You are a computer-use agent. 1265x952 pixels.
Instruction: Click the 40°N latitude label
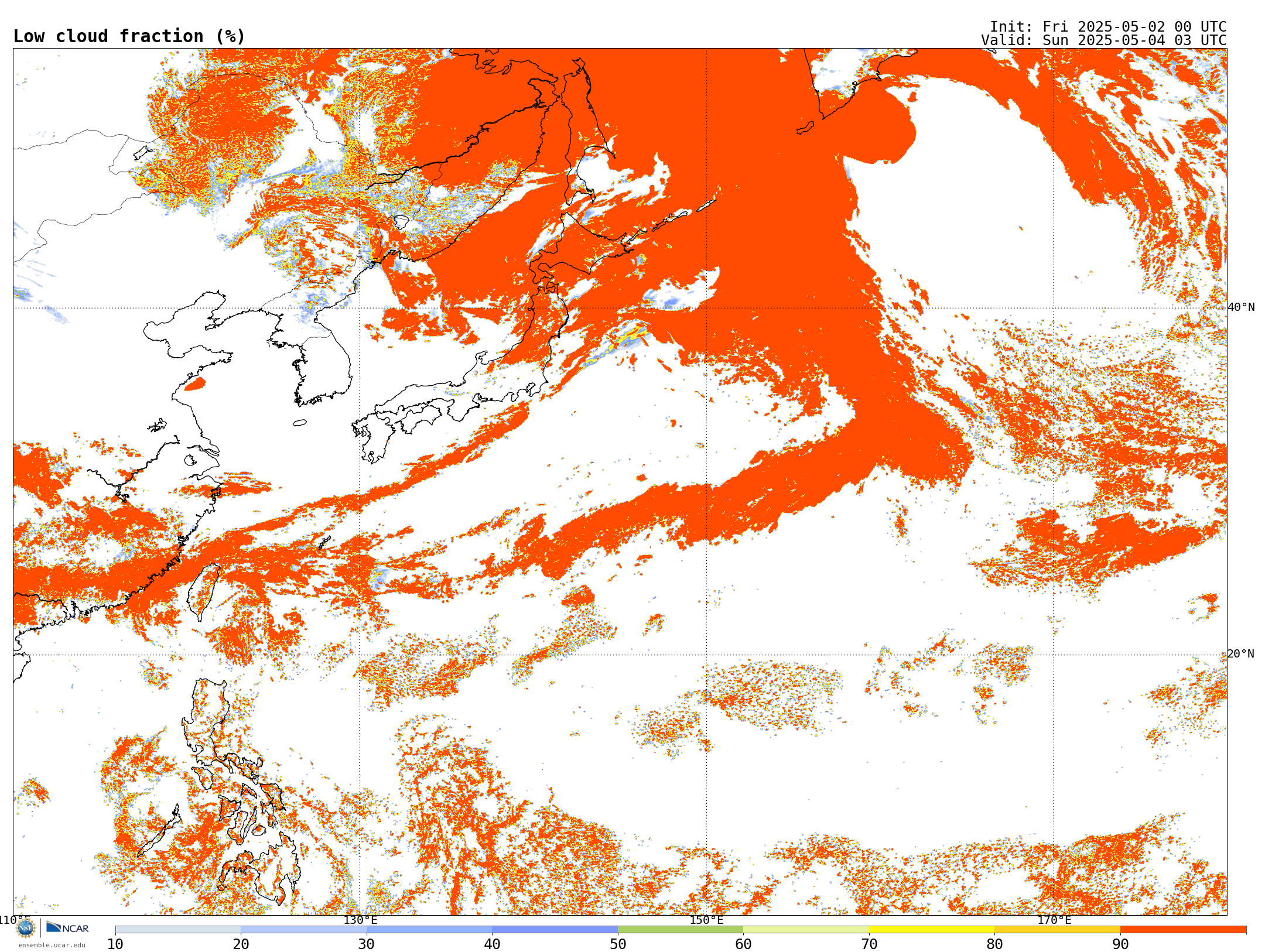pos(1241,307)
